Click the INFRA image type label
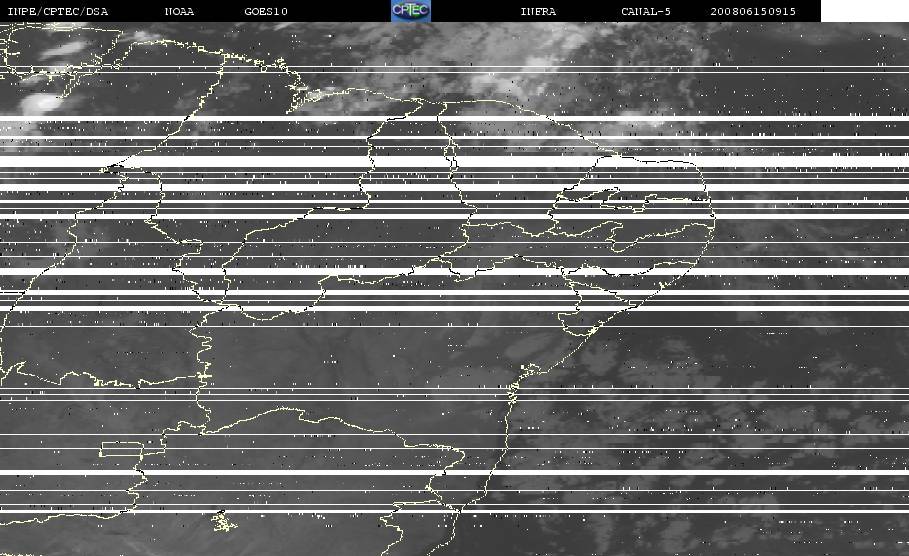909x556 pixels. (538, 11)
